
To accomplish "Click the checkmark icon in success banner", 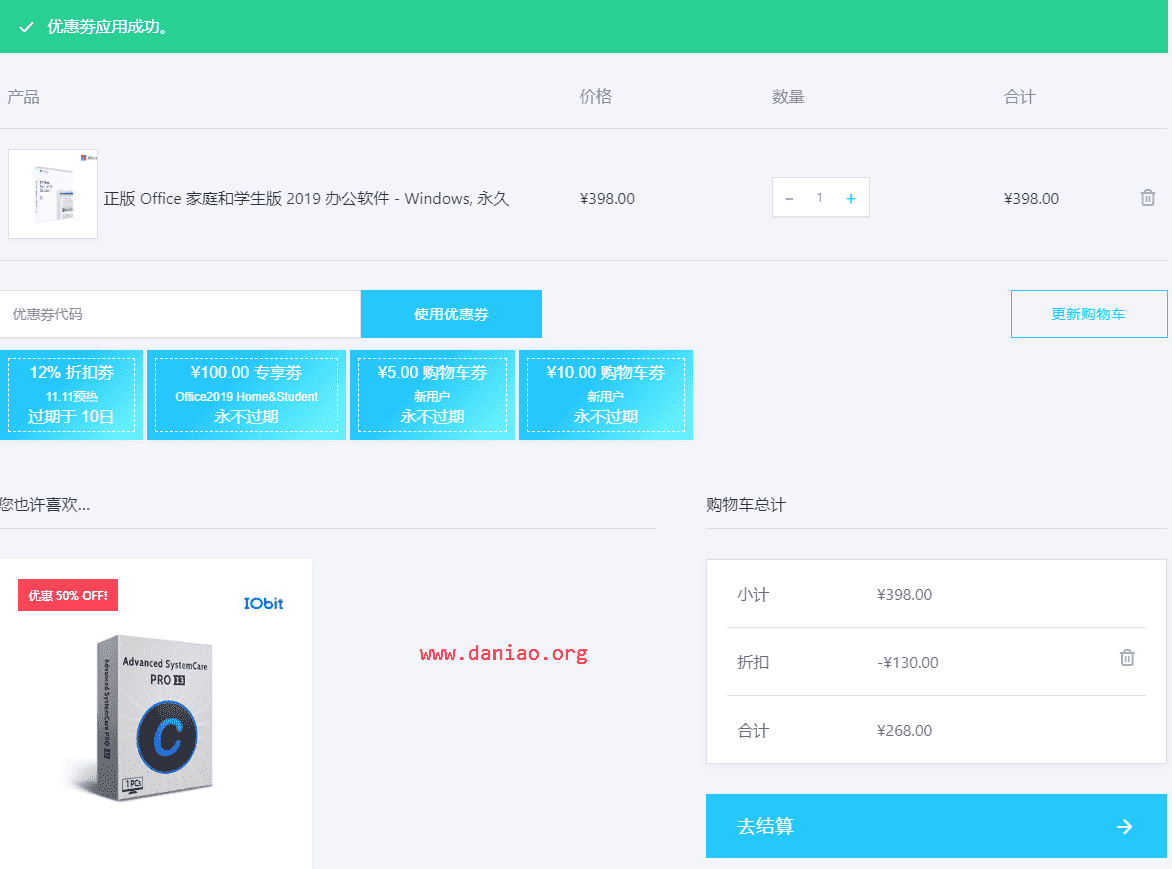I will pyautogui.click(x=26, y=27).
